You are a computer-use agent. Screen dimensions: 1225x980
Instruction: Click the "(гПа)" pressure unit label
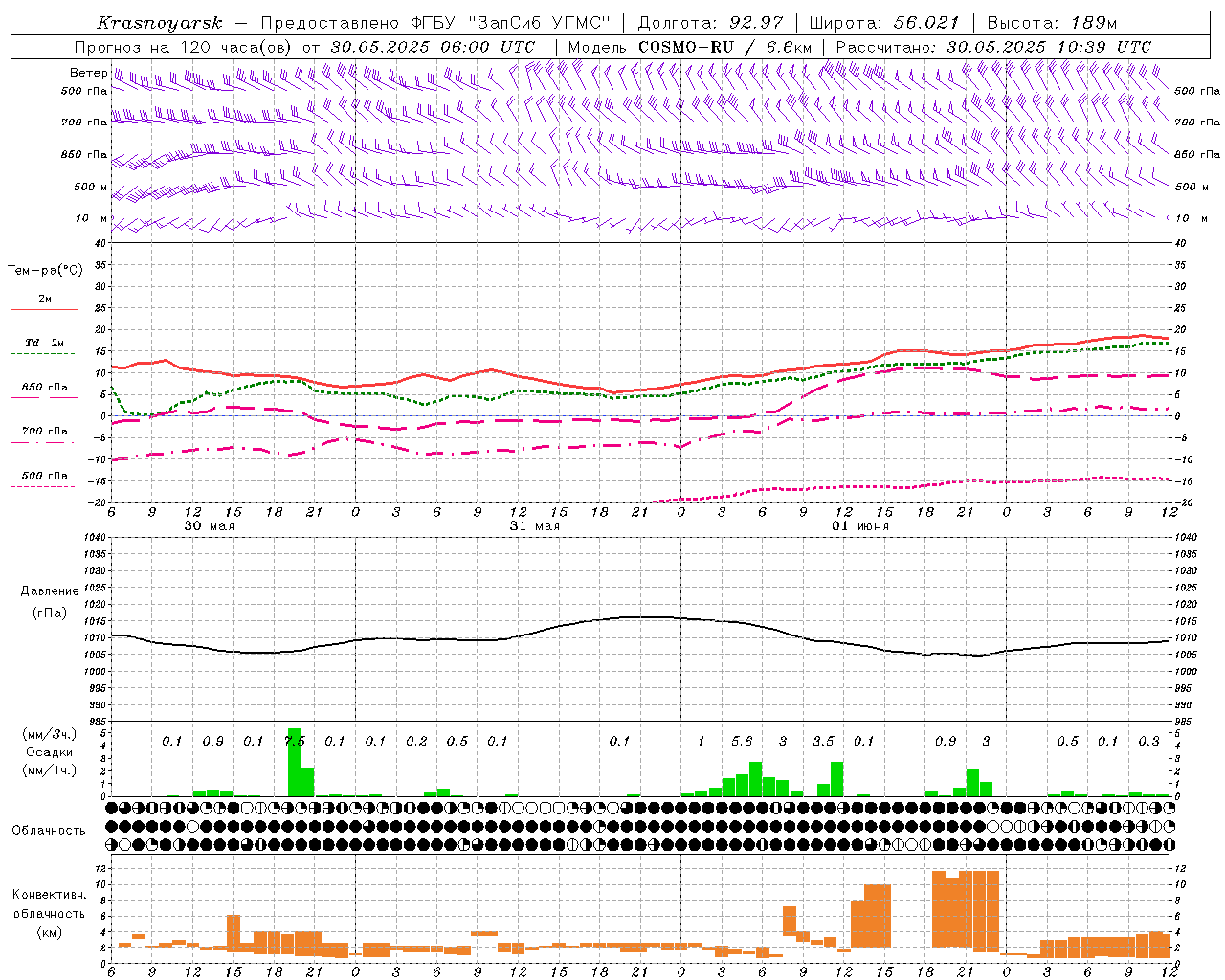tap(50, 612)
